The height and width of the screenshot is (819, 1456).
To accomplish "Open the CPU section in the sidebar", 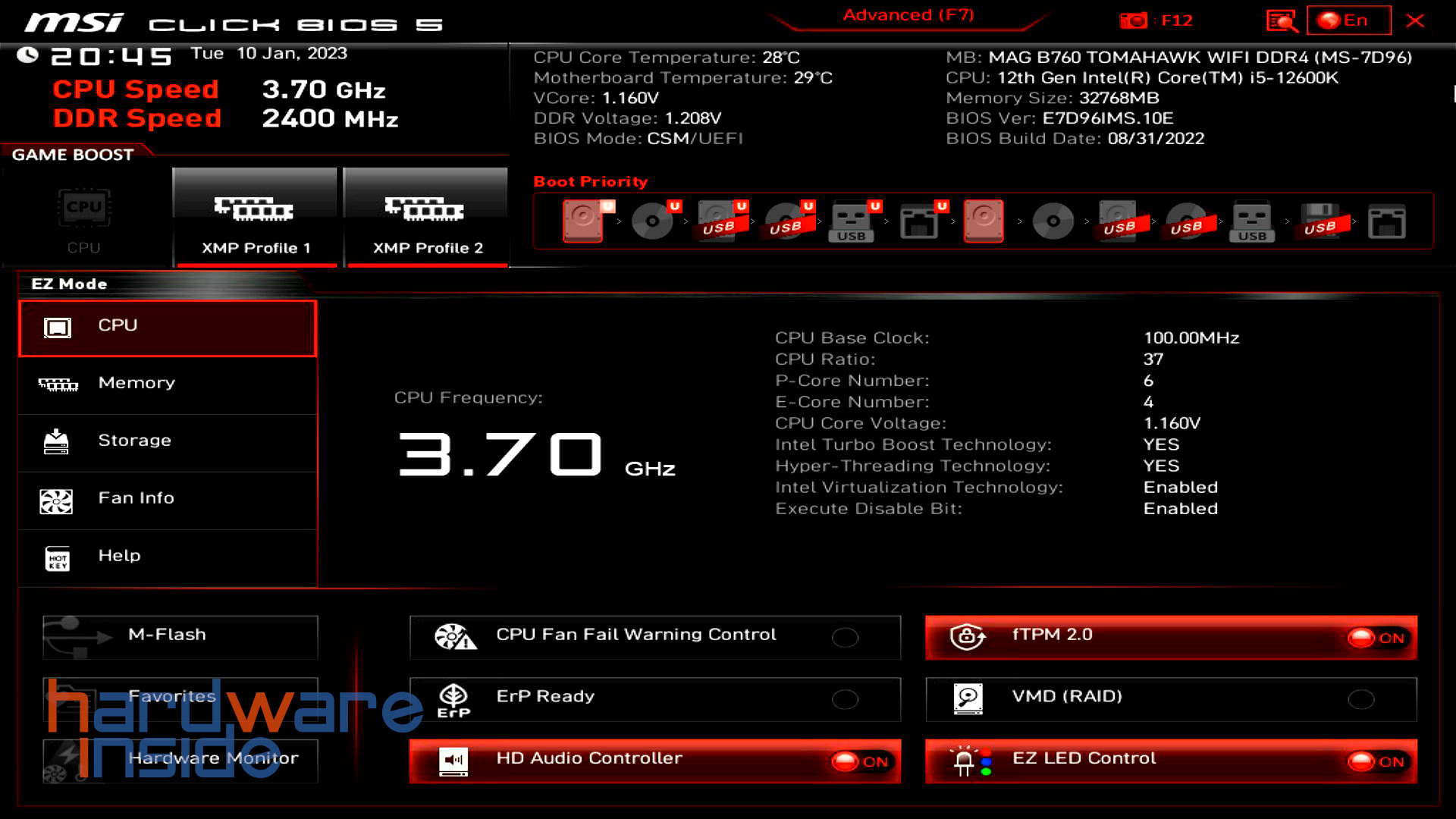I will (167, 326).
